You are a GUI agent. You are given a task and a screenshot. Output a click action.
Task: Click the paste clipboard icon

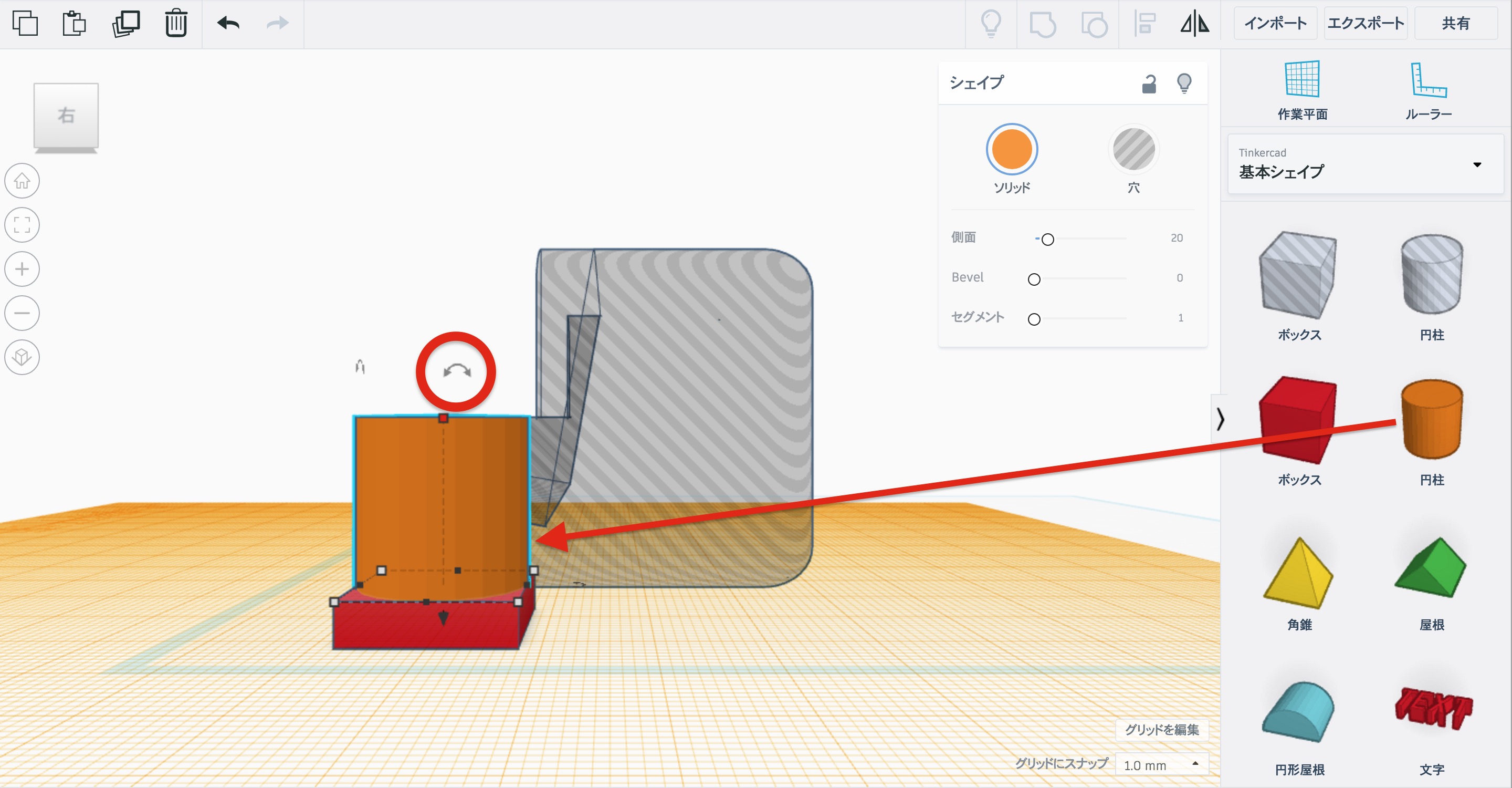click(75, 24)
